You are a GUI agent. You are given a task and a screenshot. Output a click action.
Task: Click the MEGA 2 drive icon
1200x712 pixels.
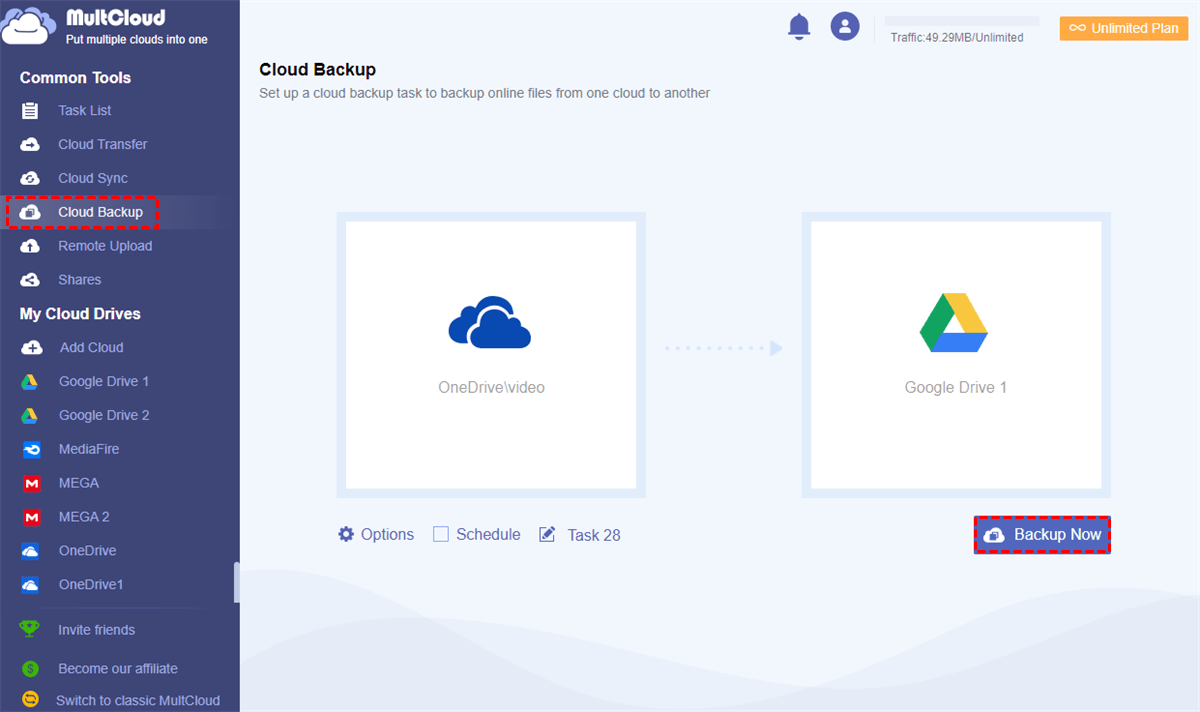(x=31, y=518)
